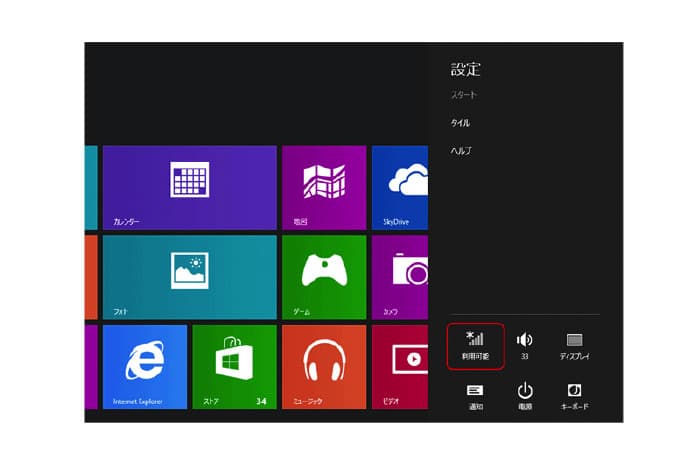The width and height of the screenshot is (700, 467).
Task: Open the Music tile (ミュージック)
Action: tap(324, 367)
